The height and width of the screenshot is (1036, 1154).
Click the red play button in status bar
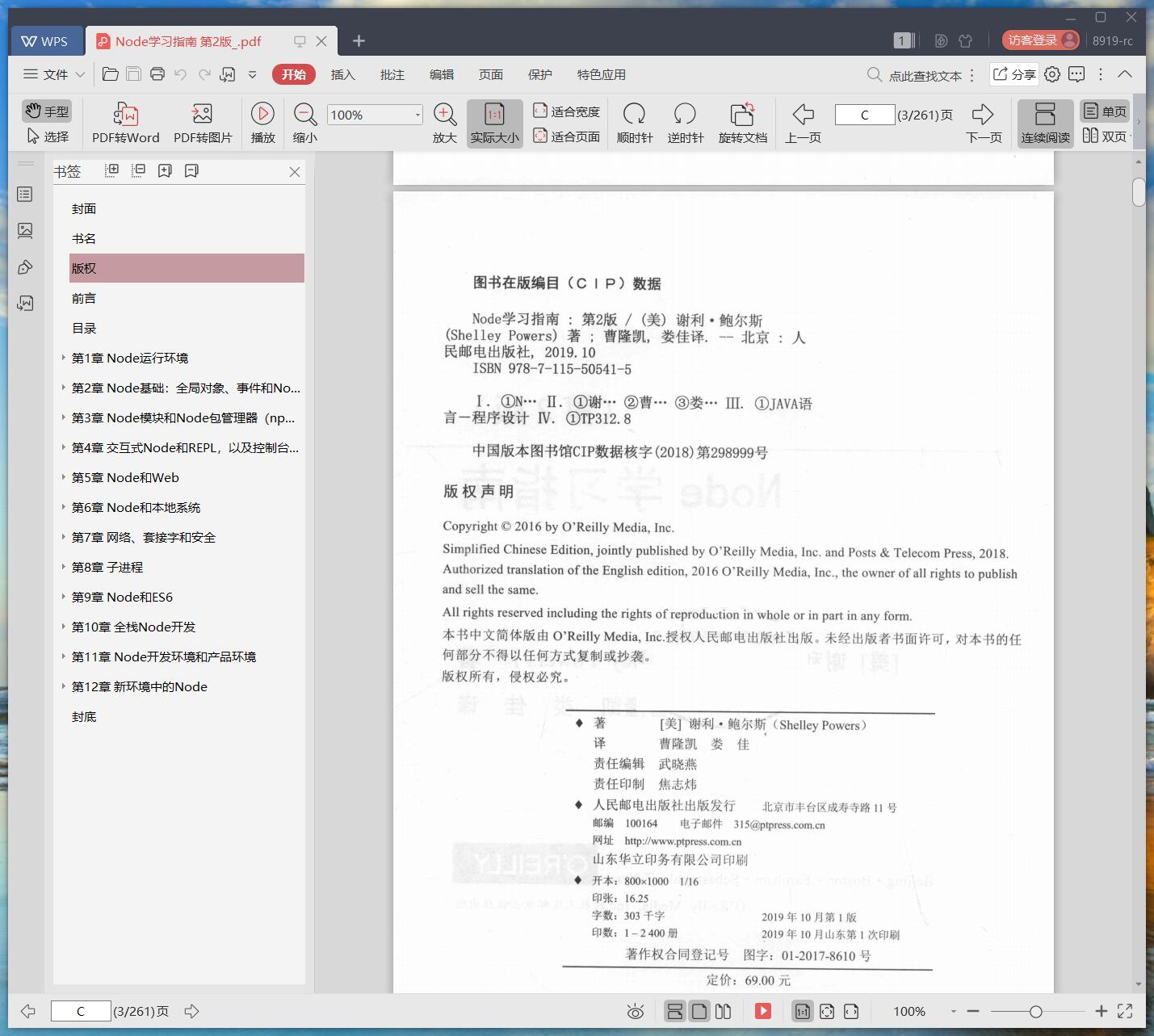point(763,1011)
